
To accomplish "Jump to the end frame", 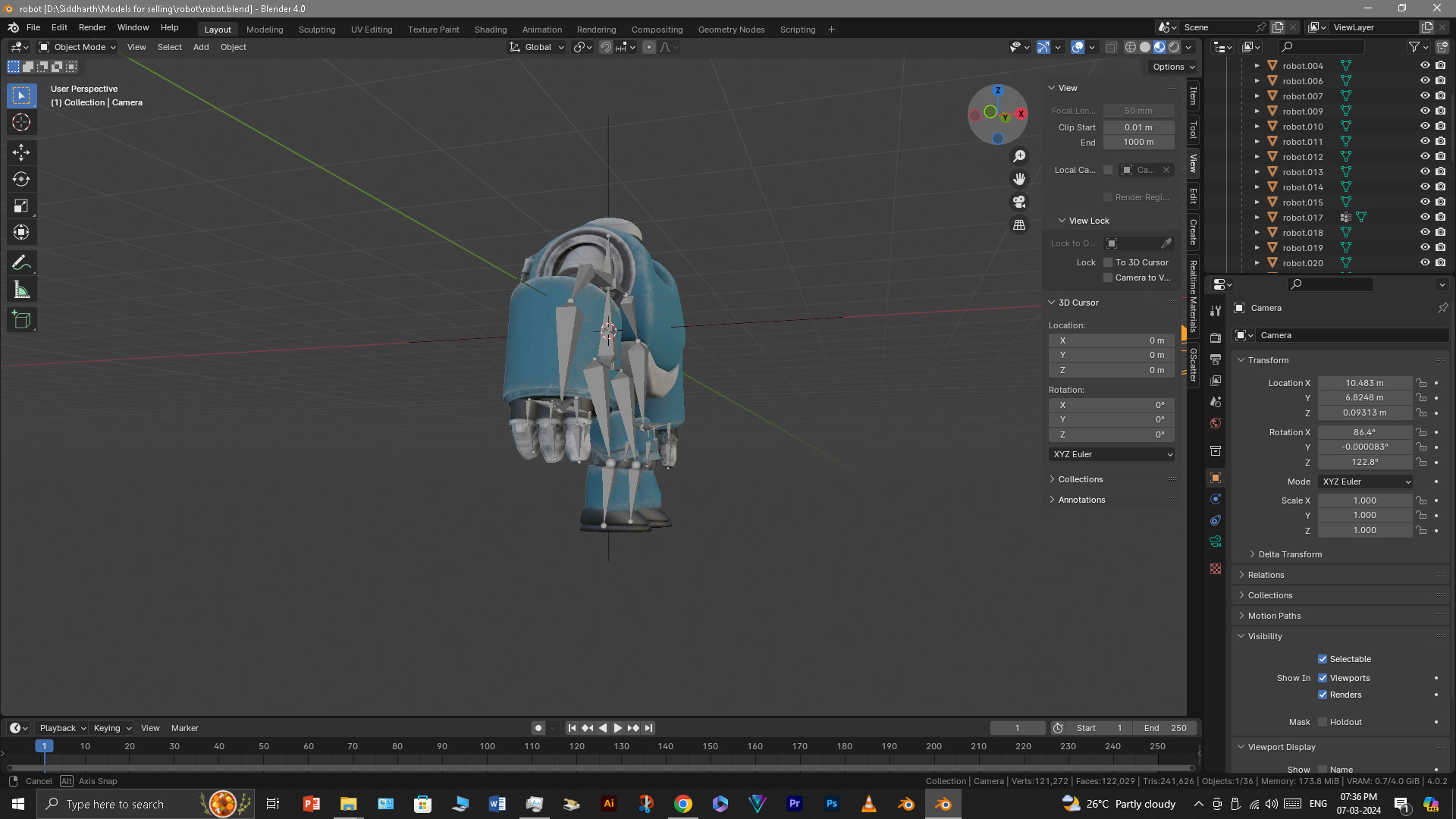I will click(x=648, y=728).
